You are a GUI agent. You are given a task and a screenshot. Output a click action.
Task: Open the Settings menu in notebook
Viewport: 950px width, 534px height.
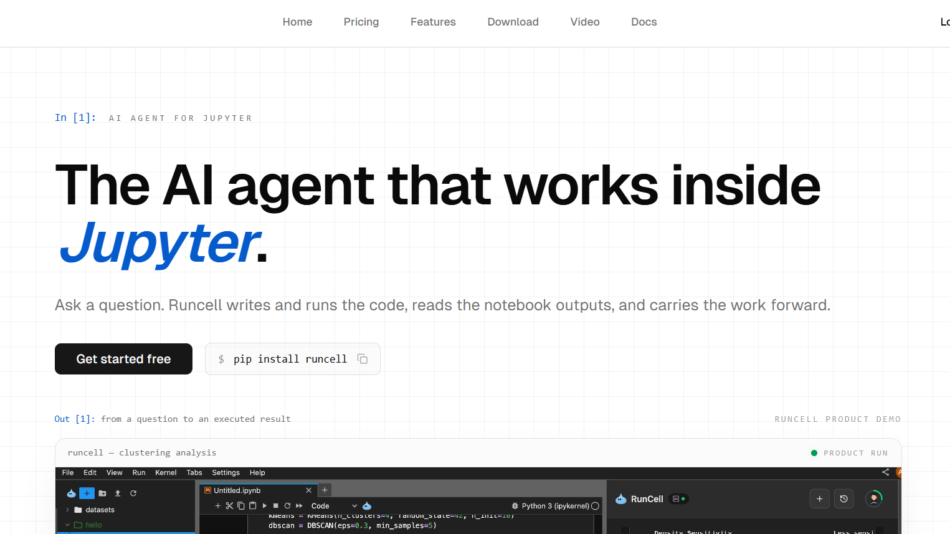225,472
